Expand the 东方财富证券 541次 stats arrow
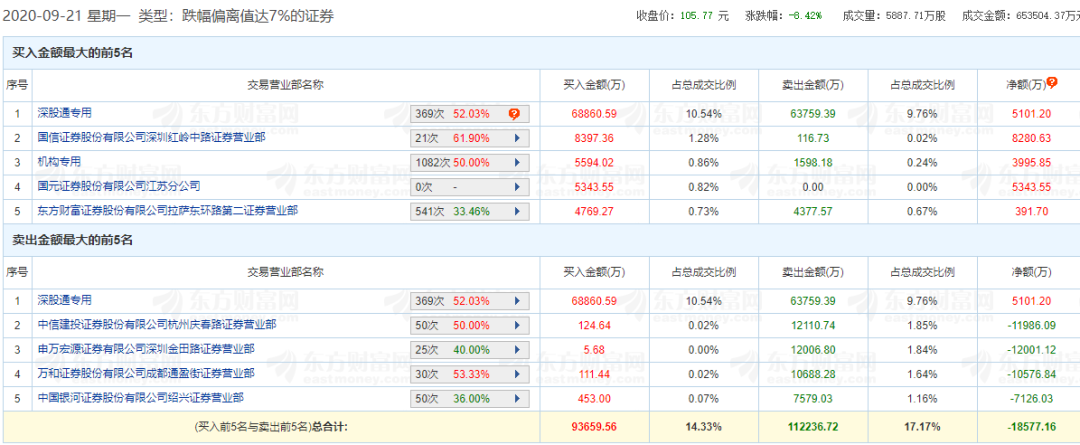Viewport: 1080px width, 445px height. (x=517, y=211)
